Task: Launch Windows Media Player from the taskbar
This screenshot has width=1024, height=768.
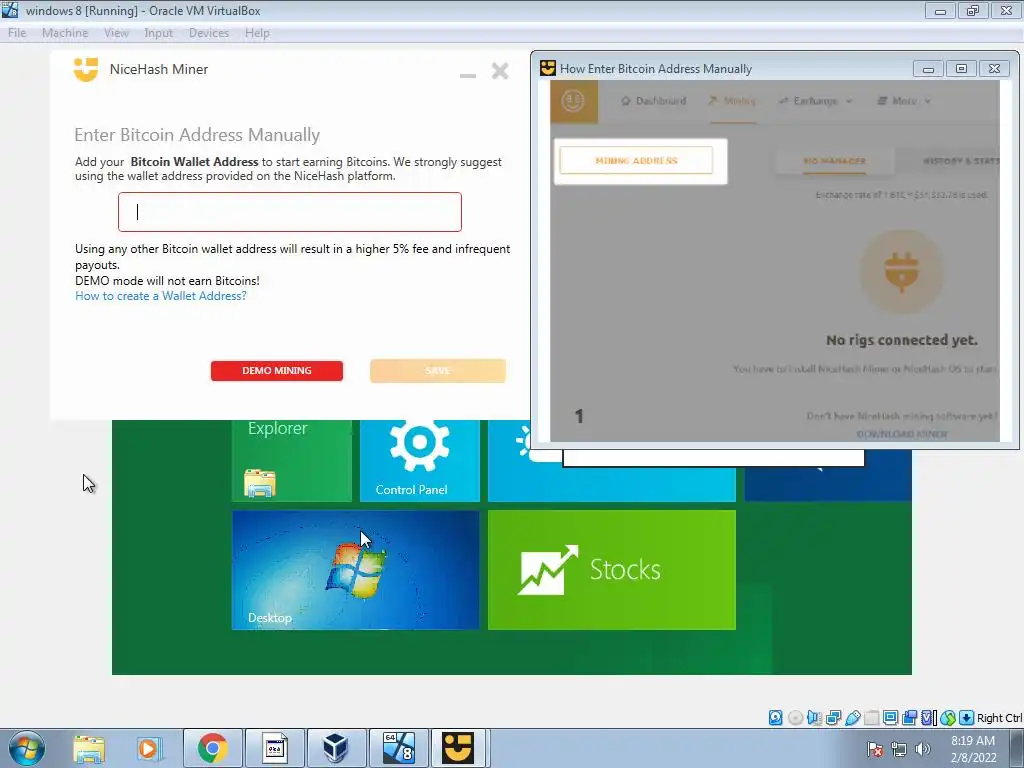Action: pyautogui.click(x=150, y=748)
